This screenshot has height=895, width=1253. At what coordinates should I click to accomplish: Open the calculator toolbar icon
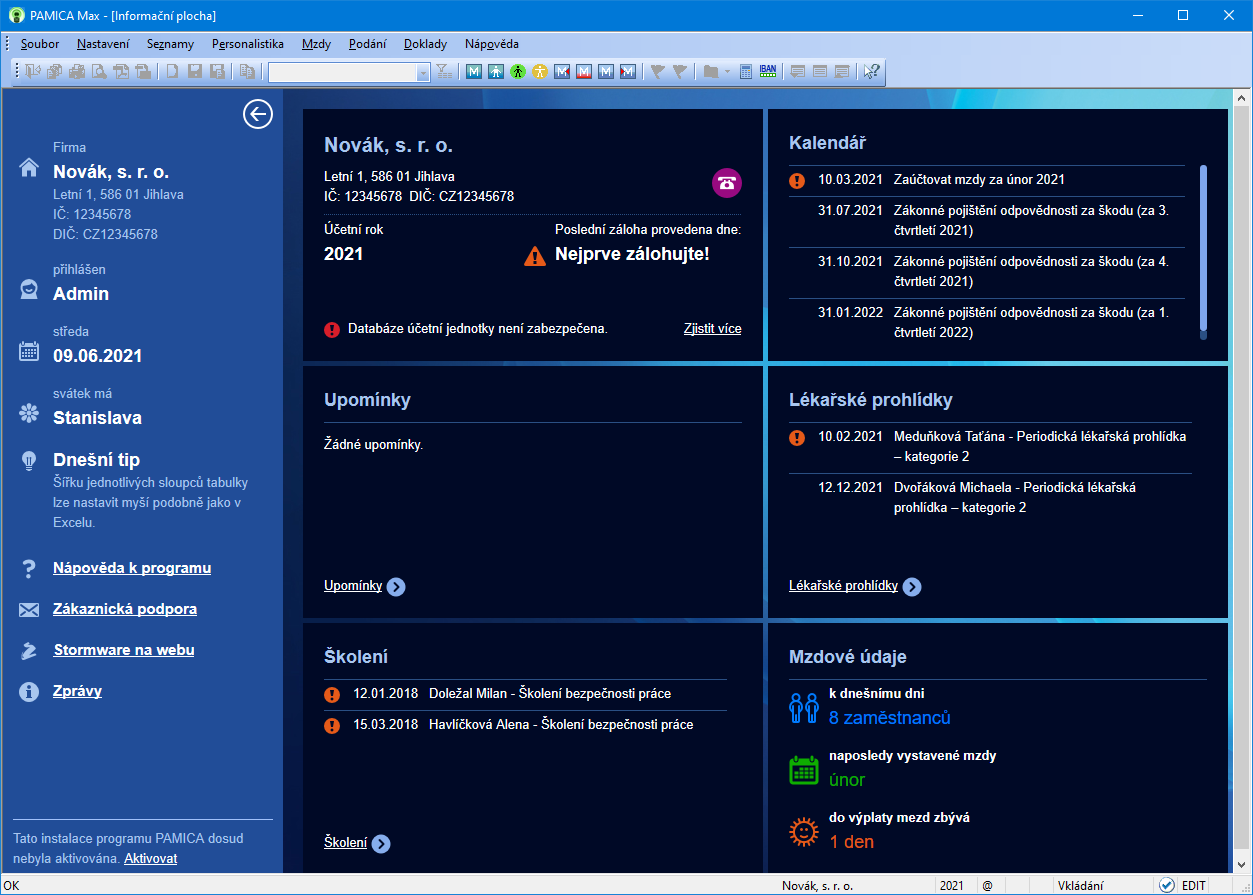pos(746,71)
